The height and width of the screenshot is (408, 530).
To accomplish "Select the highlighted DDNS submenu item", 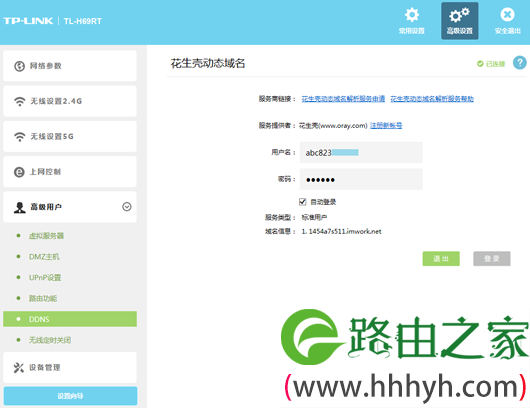I will [x=70, y=319].
